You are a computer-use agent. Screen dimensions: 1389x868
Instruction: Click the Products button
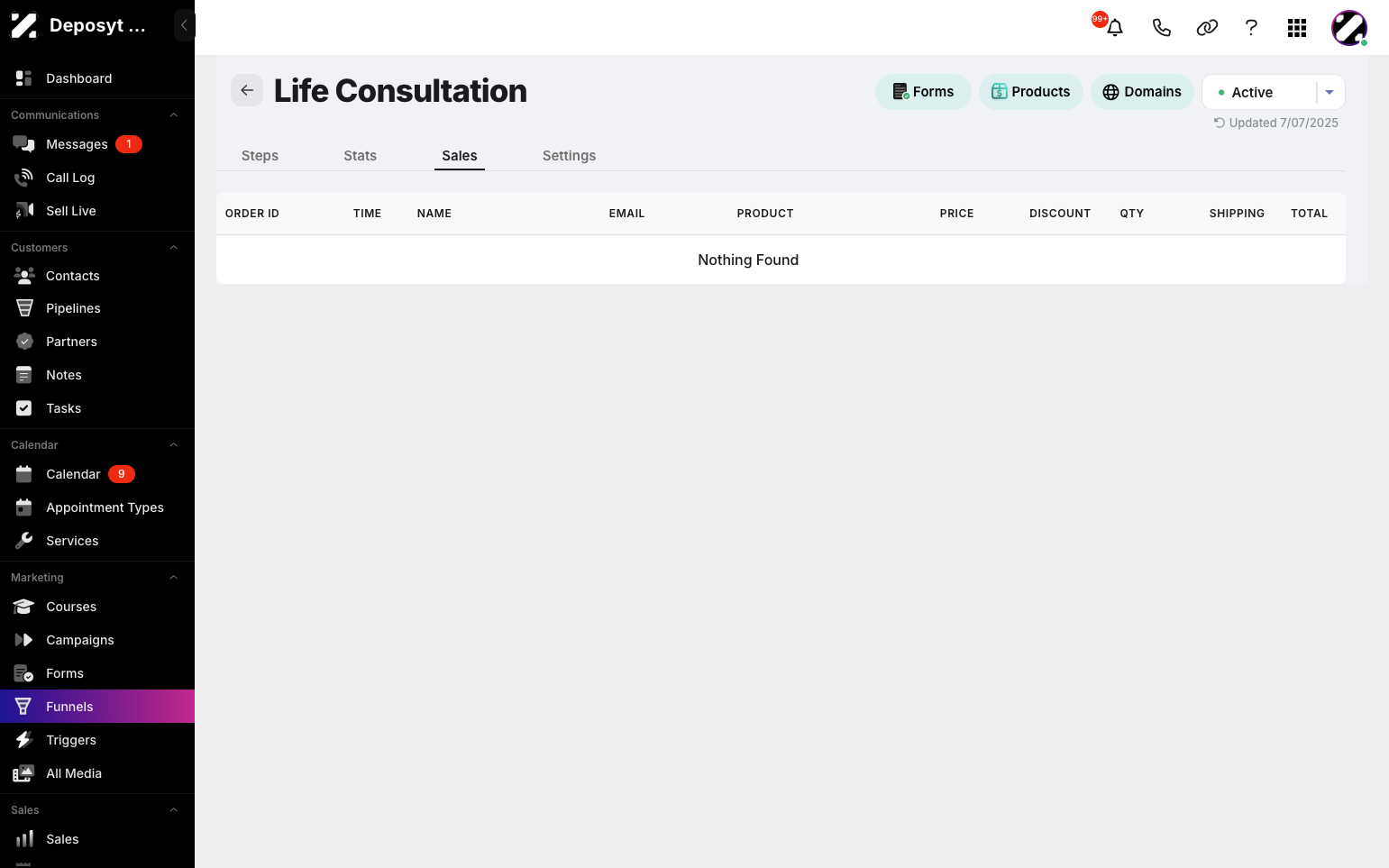pos(1031,92)
